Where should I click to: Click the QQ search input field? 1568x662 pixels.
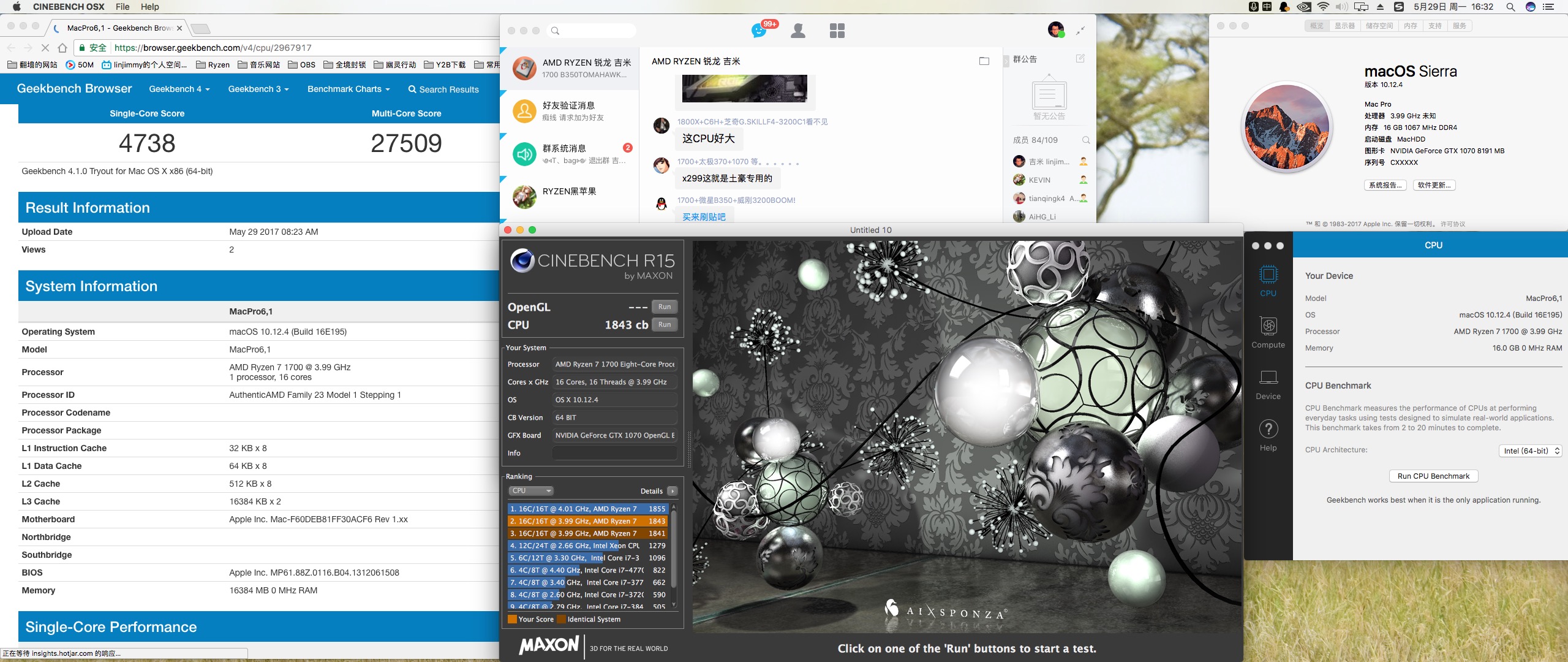coord(591,31)
